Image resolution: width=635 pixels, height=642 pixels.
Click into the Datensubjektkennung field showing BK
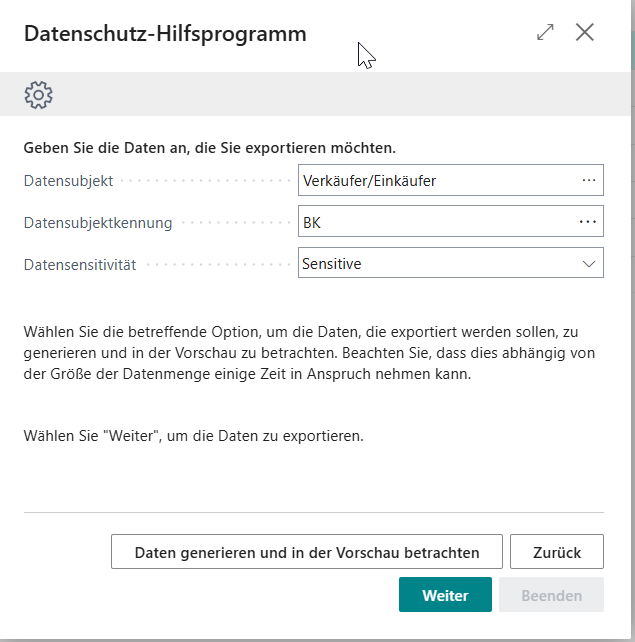tap(451, 222)
